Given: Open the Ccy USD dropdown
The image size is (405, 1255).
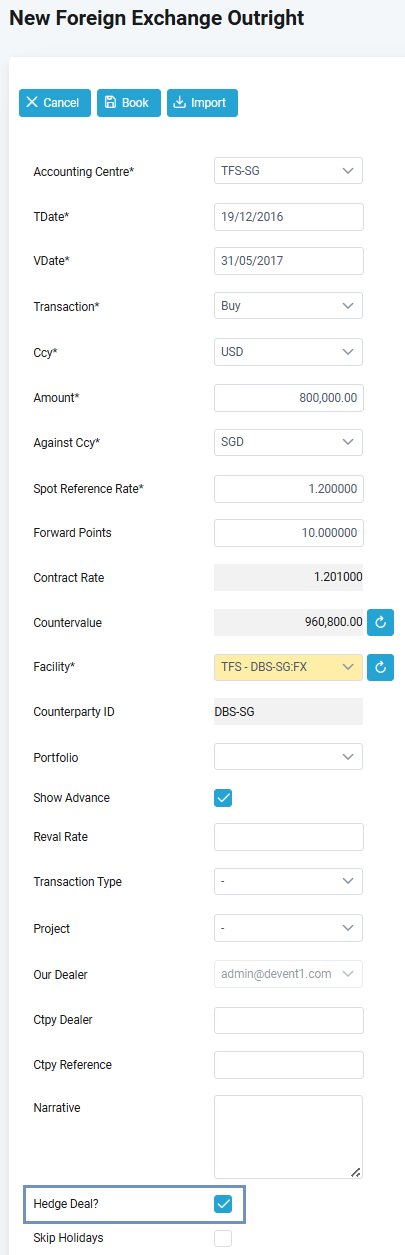Looking at the screenshot, I should [x=289, y=352].
